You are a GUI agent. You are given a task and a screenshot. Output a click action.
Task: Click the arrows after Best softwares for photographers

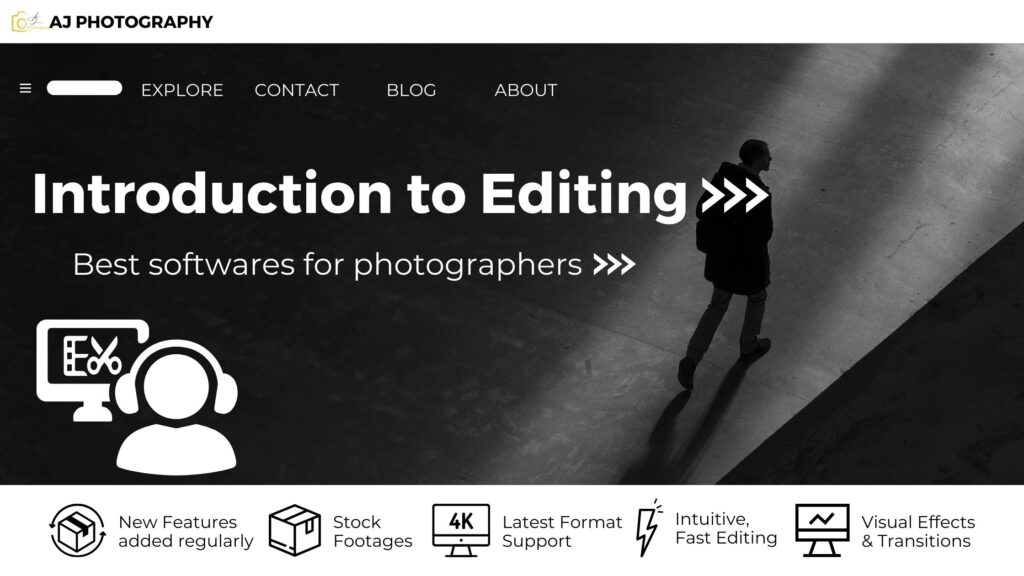coord(614,264)
